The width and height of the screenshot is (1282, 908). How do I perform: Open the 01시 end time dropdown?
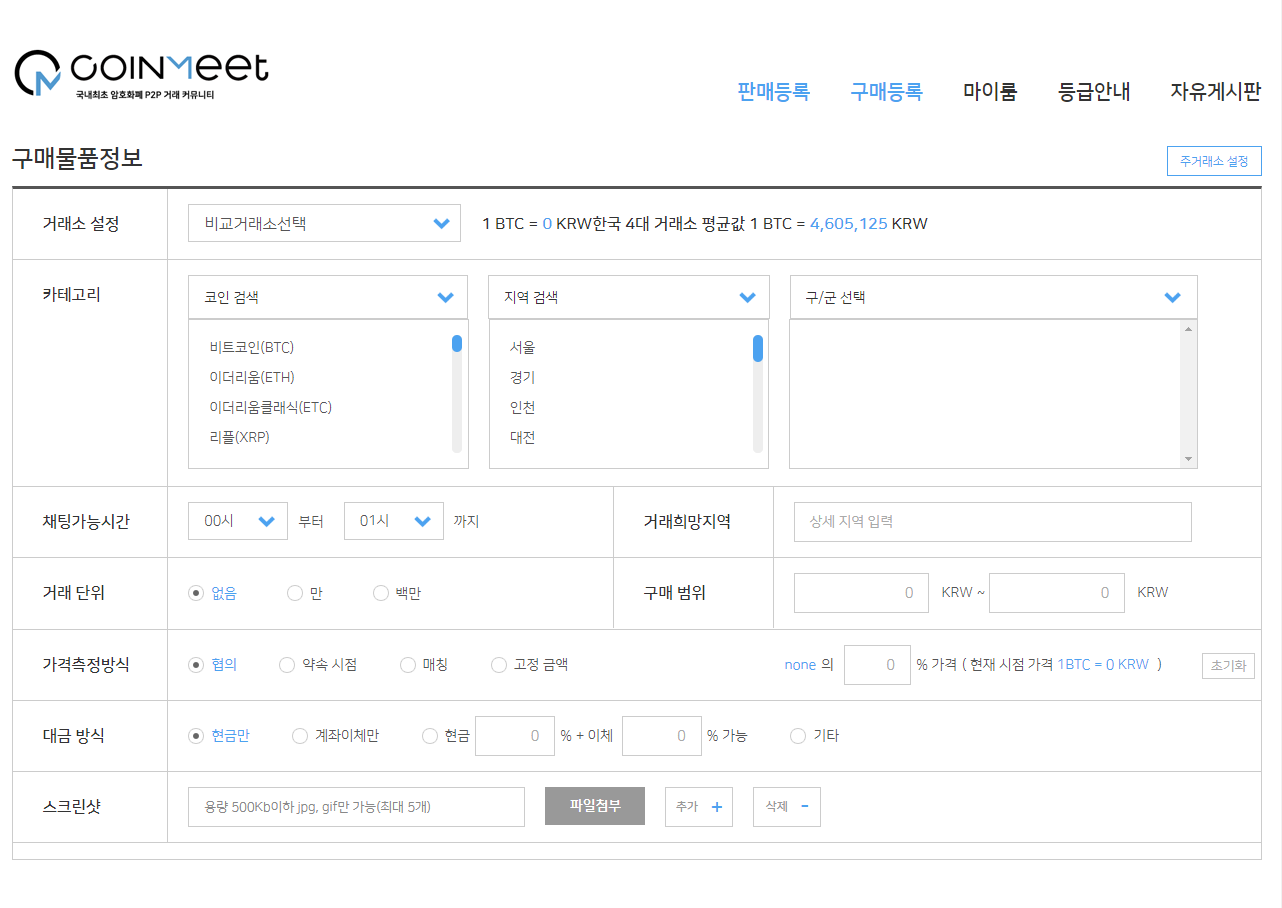tap(394, 521)
